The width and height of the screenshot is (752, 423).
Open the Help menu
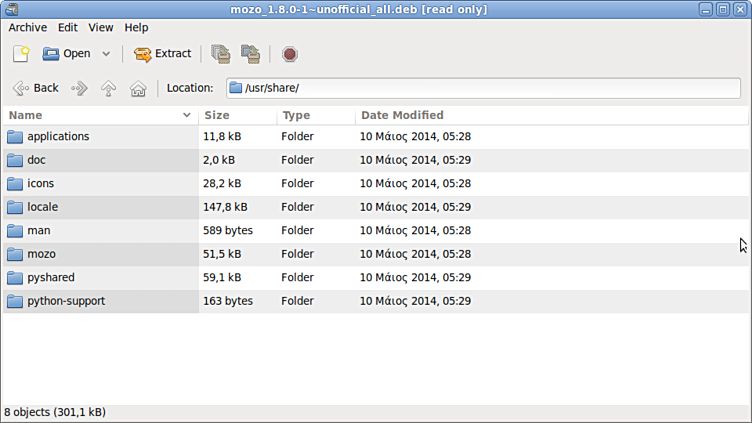(136, 28)
